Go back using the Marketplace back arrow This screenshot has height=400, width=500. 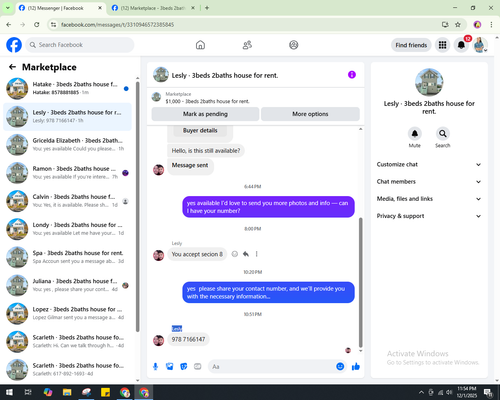coord(12,67)
